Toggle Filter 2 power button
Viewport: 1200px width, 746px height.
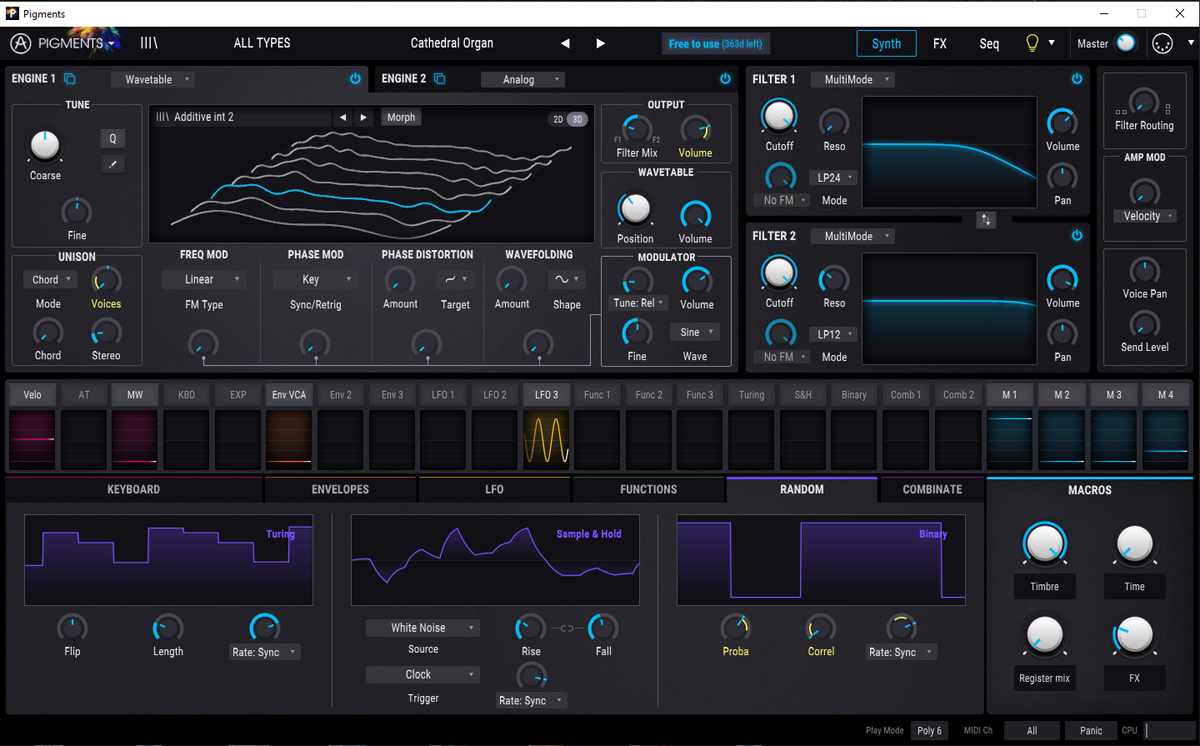tap(1077, 236)
